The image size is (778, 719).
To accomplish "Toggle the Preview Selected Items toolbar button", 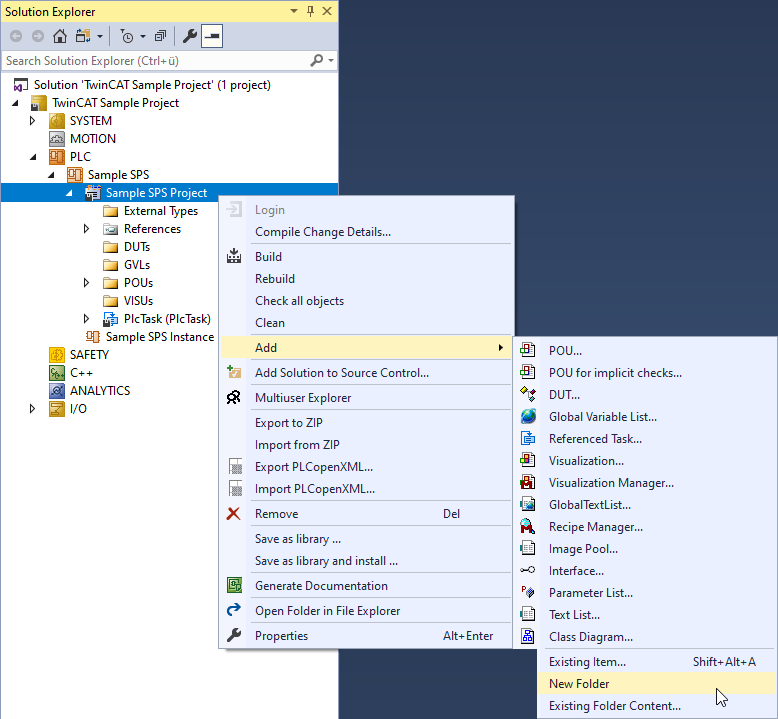I will (212, 36).
